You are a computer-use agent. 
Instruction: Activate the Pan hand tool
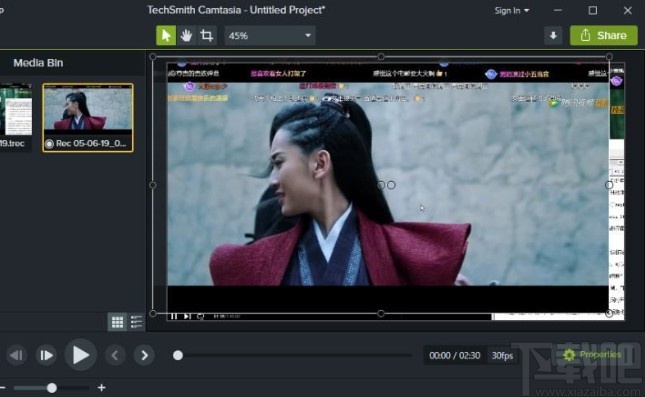pos(186,35)
